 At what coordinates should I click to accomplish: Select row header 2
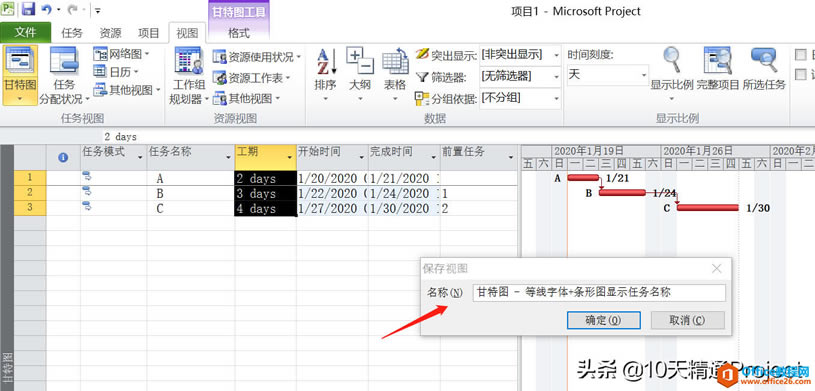tap(30, 193)
